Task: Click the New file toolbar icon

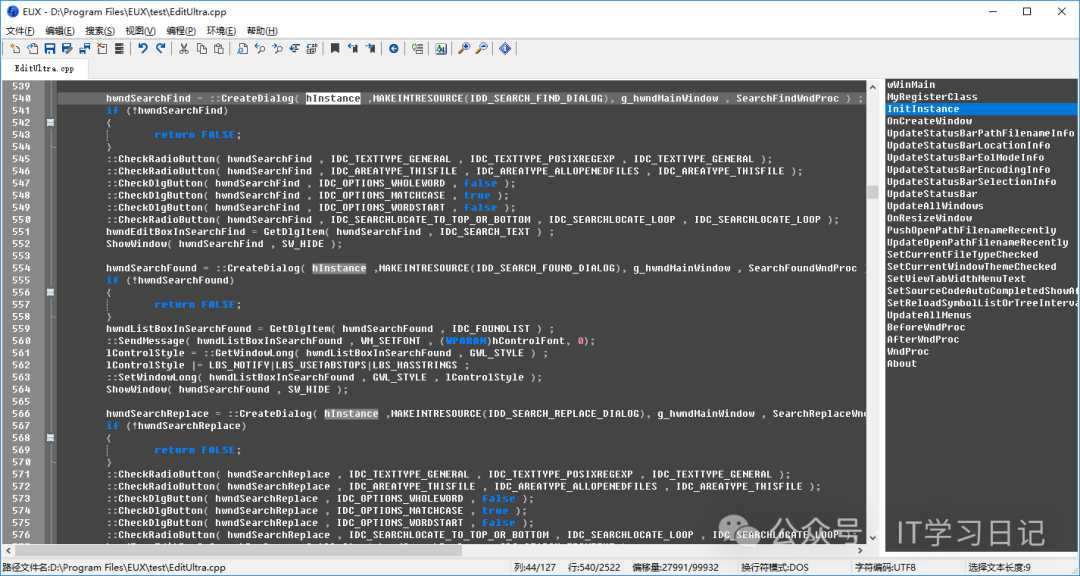Action: tap(15, 48)
